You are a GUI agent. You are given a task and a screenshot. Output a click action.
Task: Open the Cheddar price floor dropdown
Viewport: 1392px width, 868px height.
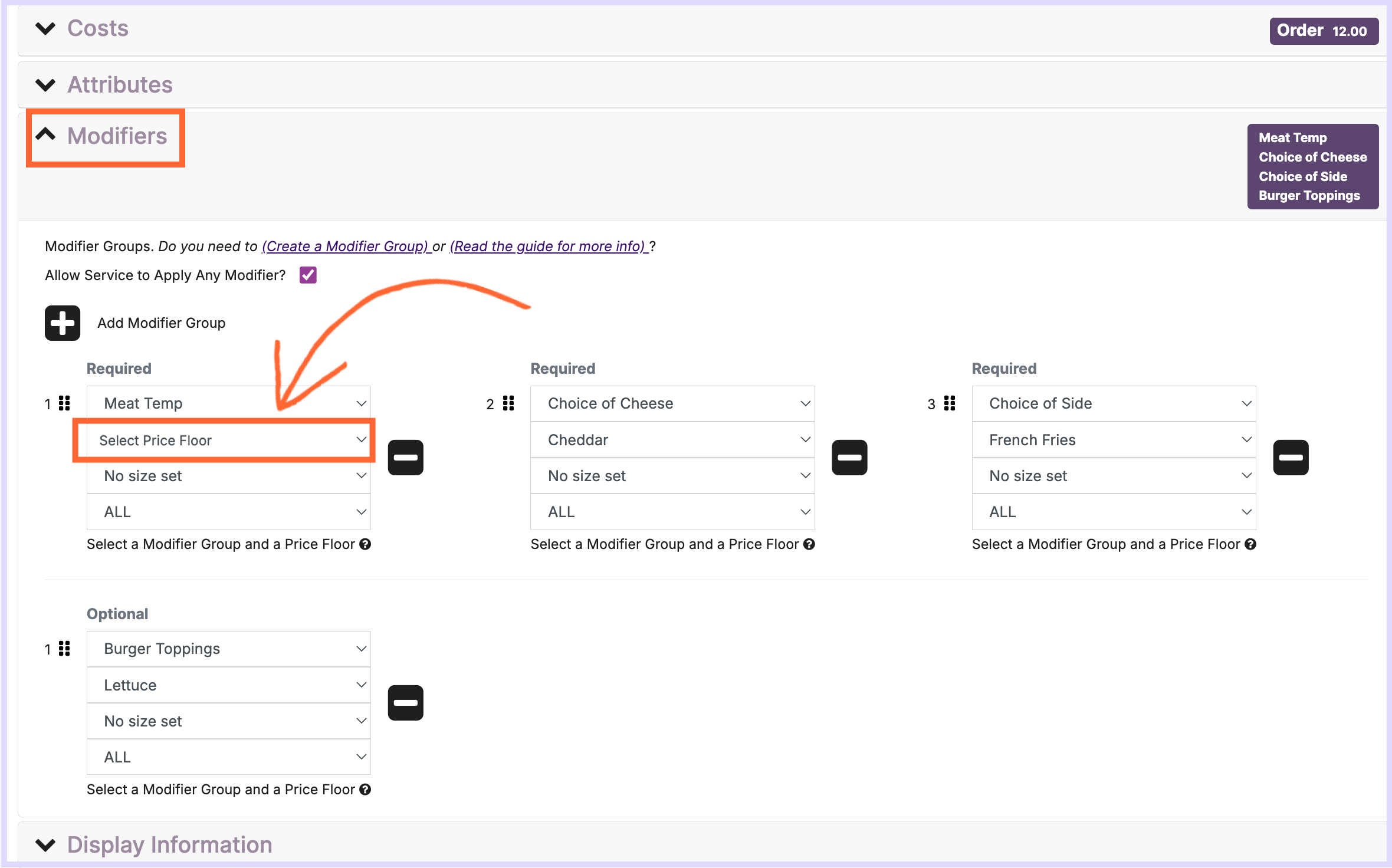pyautogui.click(x=672, y=440)
